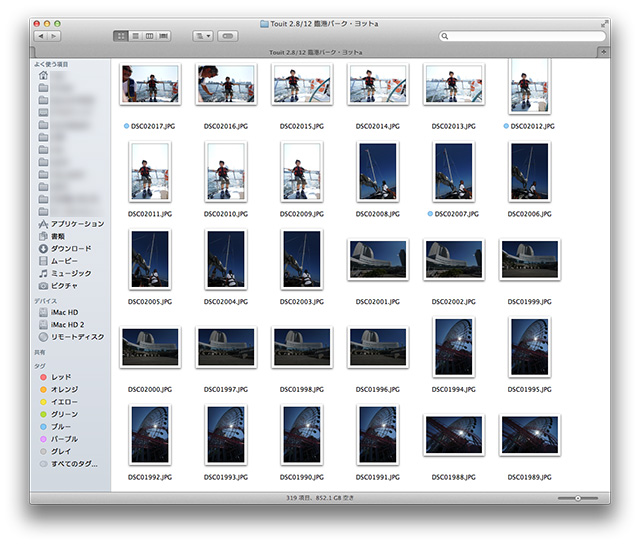The width and height of the screenshot is (640, 545).
Task: Filter by オレンジ tag
Action: click(x=59, y=389)
